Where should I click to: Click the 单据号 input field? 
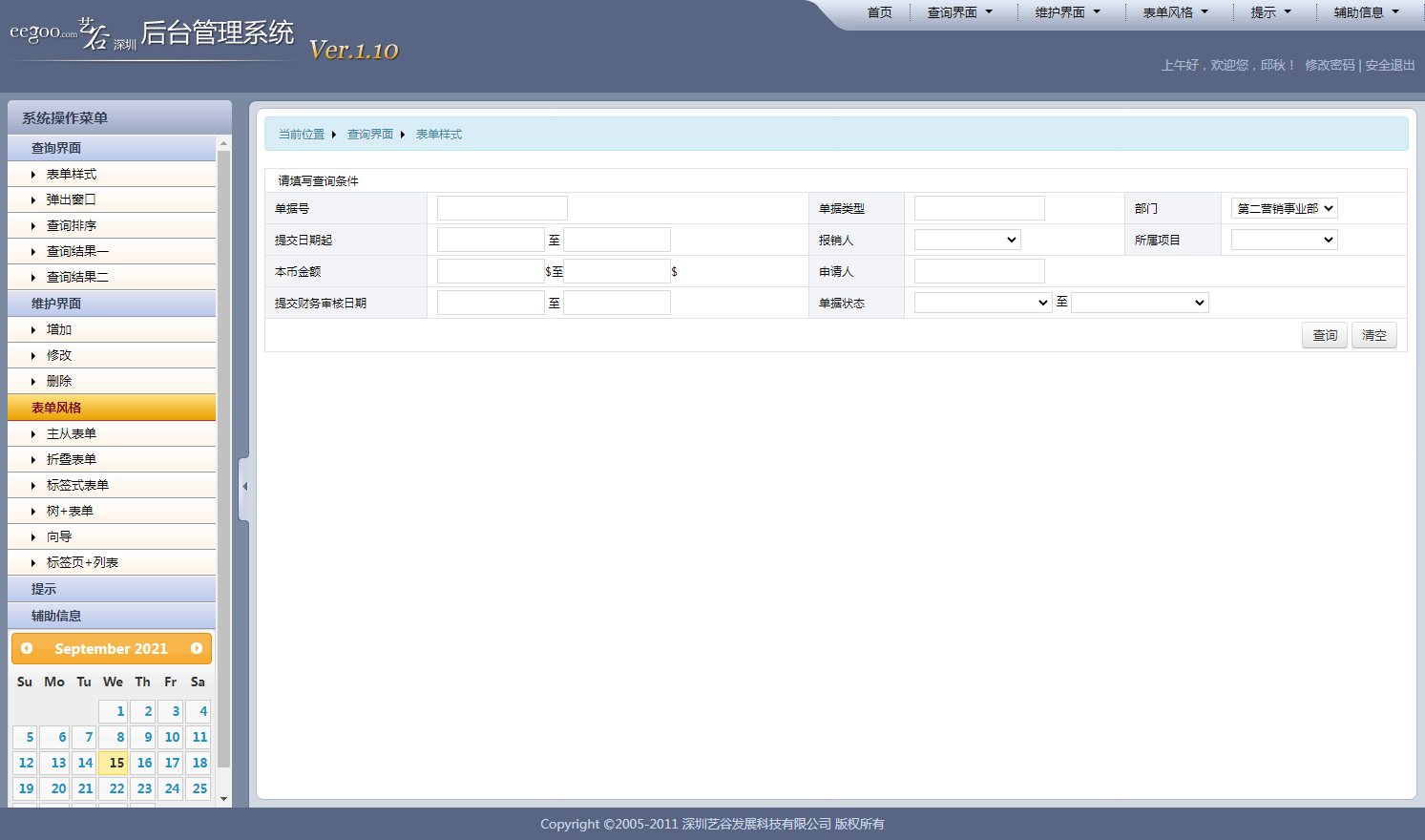[502, 208]
